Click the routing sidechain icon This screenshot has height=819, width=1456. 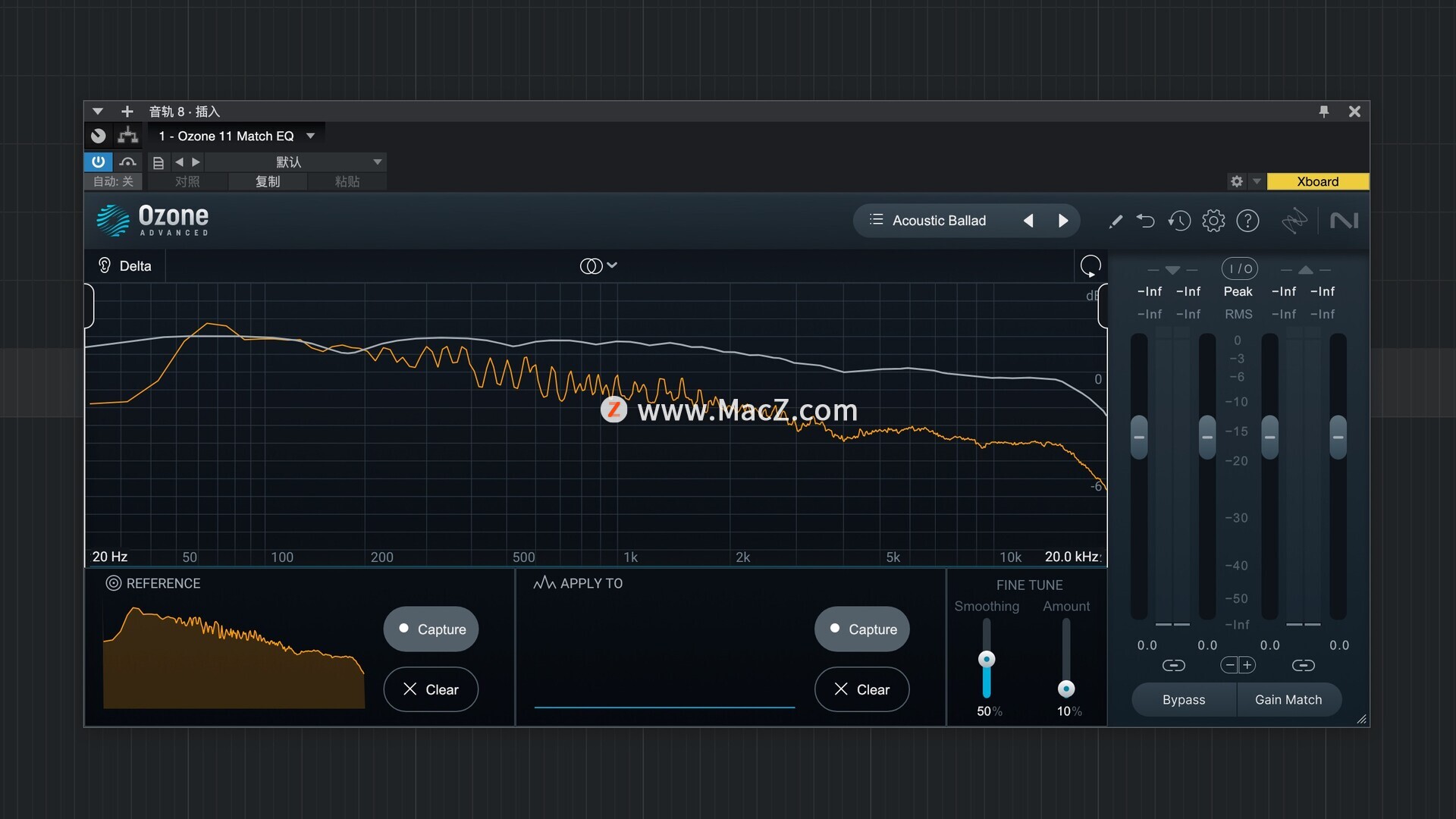[x=127, y=136]
